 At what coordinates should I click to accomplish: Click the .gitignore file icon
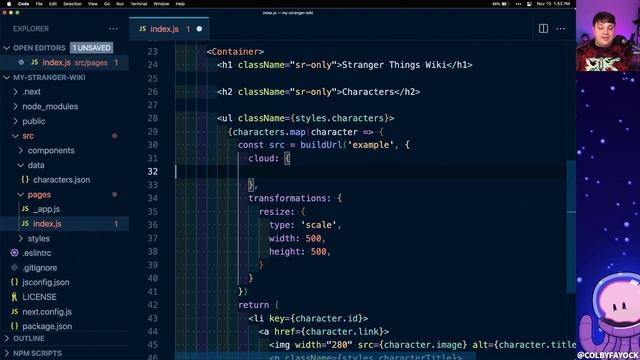[x=14, y=268]
